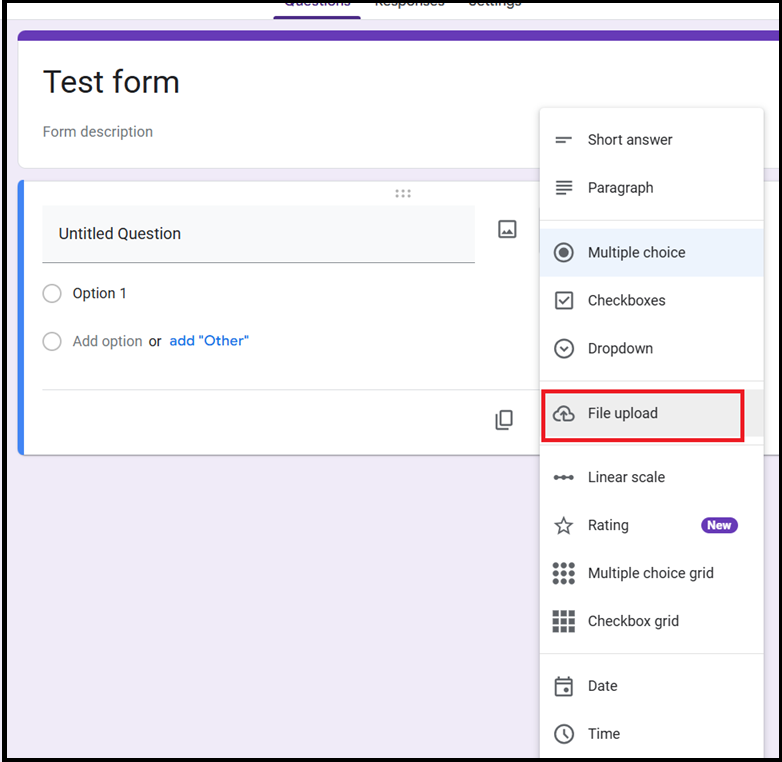Click the add "Other" link

tap(209, 341)
